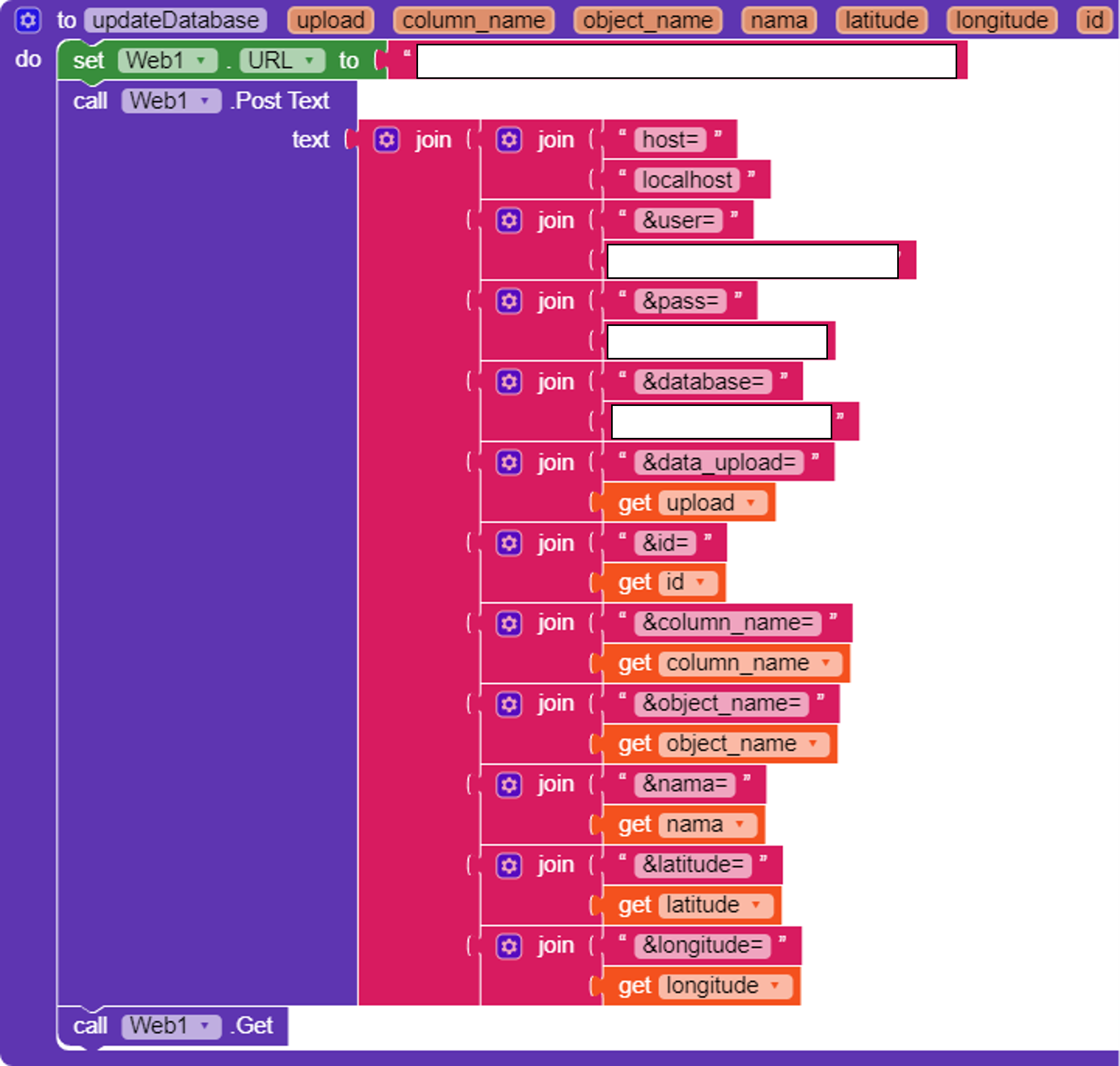Image resolution: width=1120 pixels, height=1066 pixels.
Task: Click the &data_upload= text string
Action: click(x=718, y=463)
